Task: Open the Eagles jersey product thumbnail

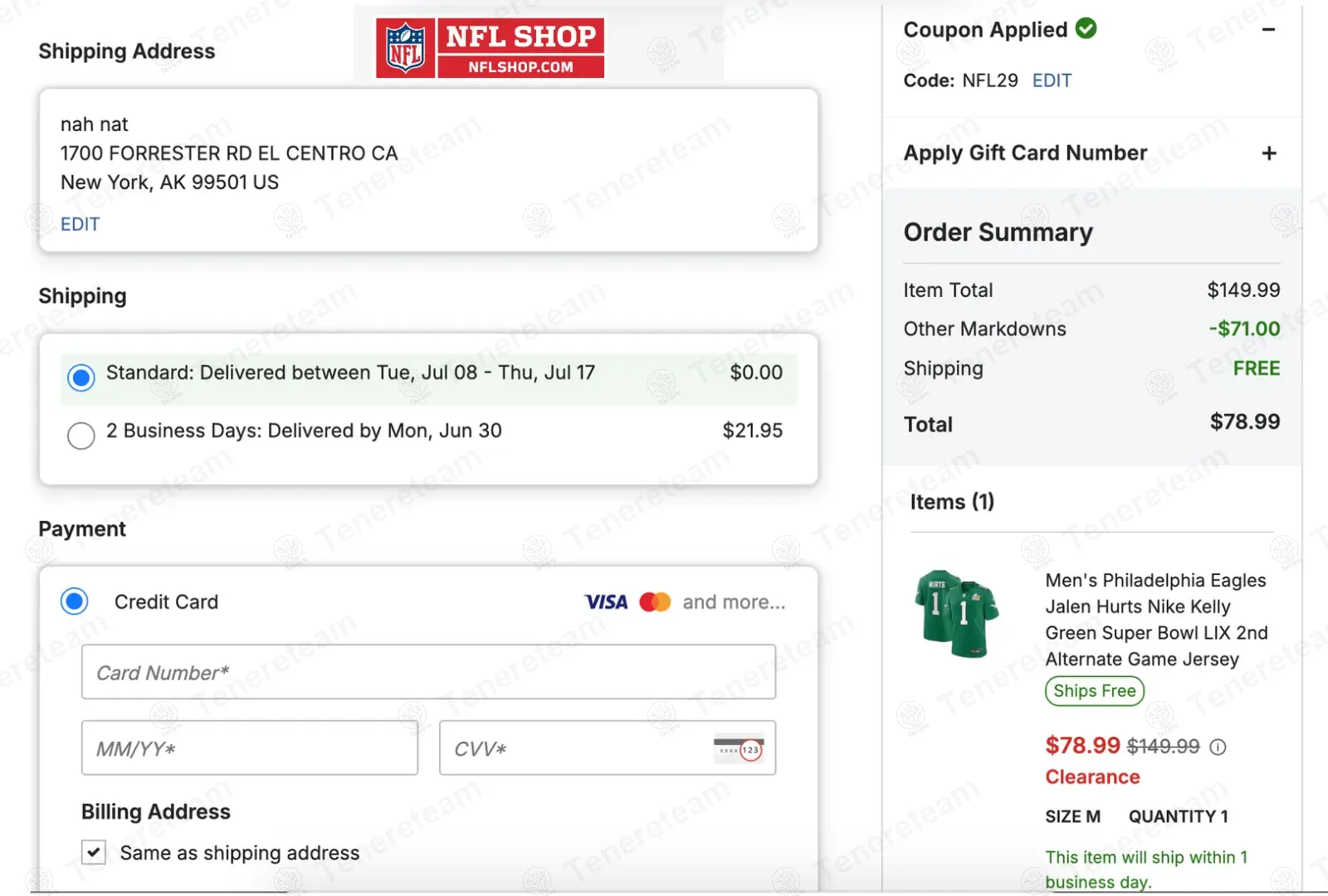Action: coord(956,614)
